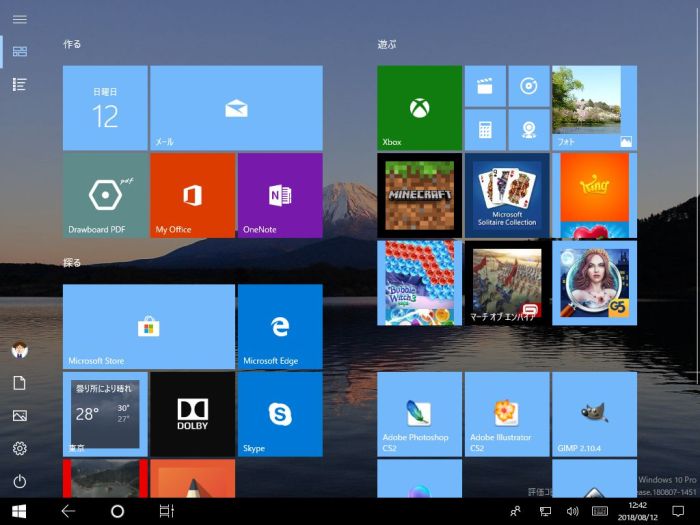700x525 pixels.
Task: Switch to the Pinned tiles view
Action: tap(19, 51)
